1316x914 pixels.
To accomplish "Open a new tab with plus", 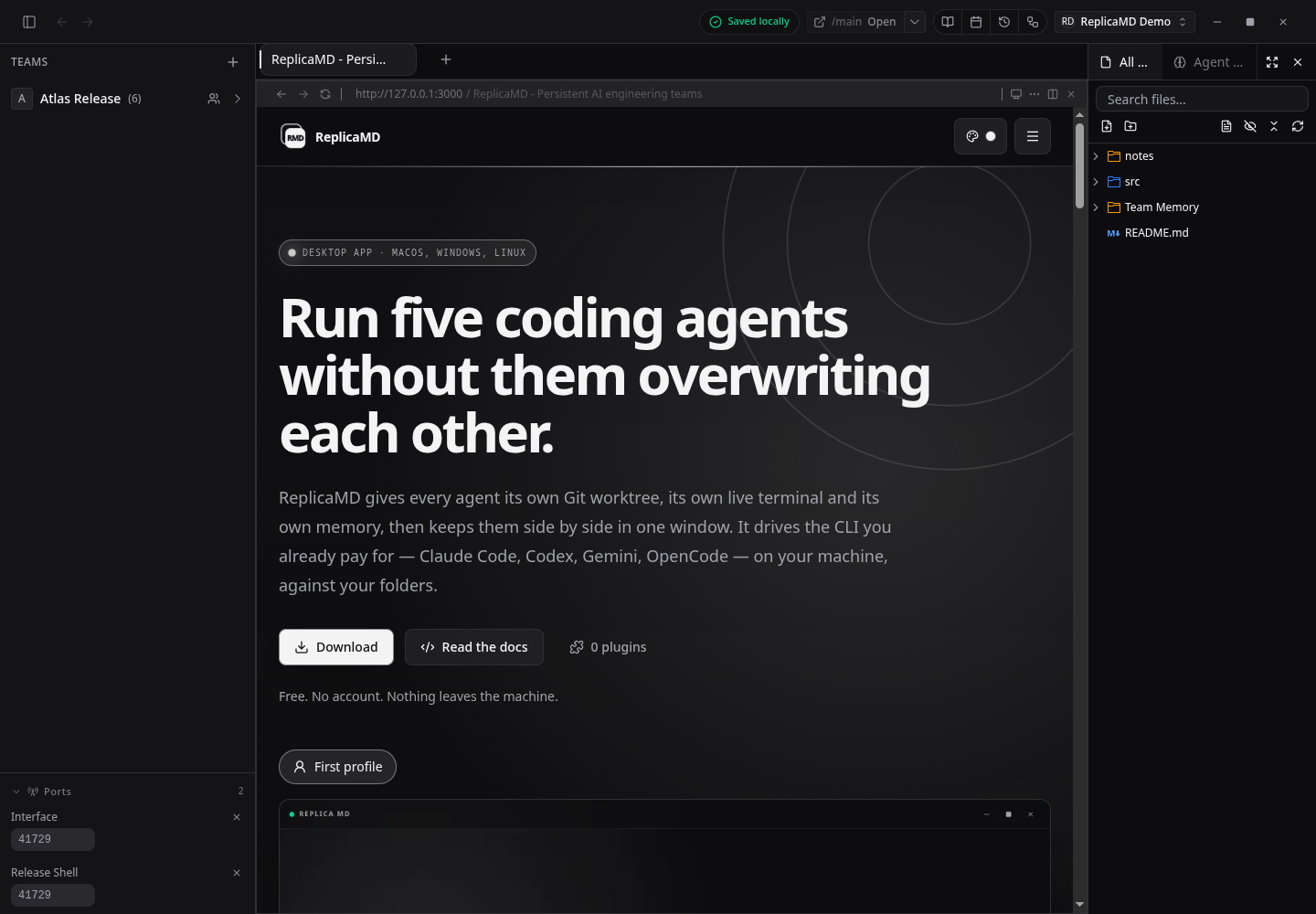I will pyautogui.click(x=446, y=59).
